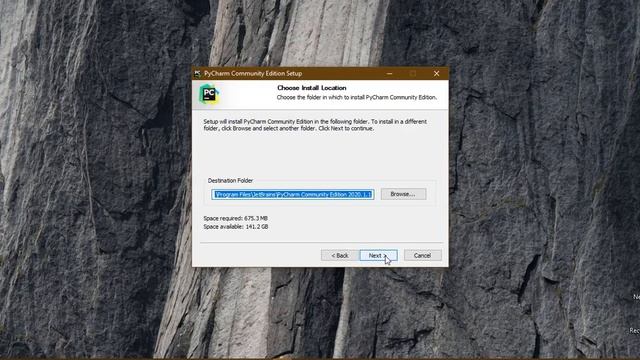Click the 'Destination Folder' group label
This screenshot has width=640, height=360.
230,180
